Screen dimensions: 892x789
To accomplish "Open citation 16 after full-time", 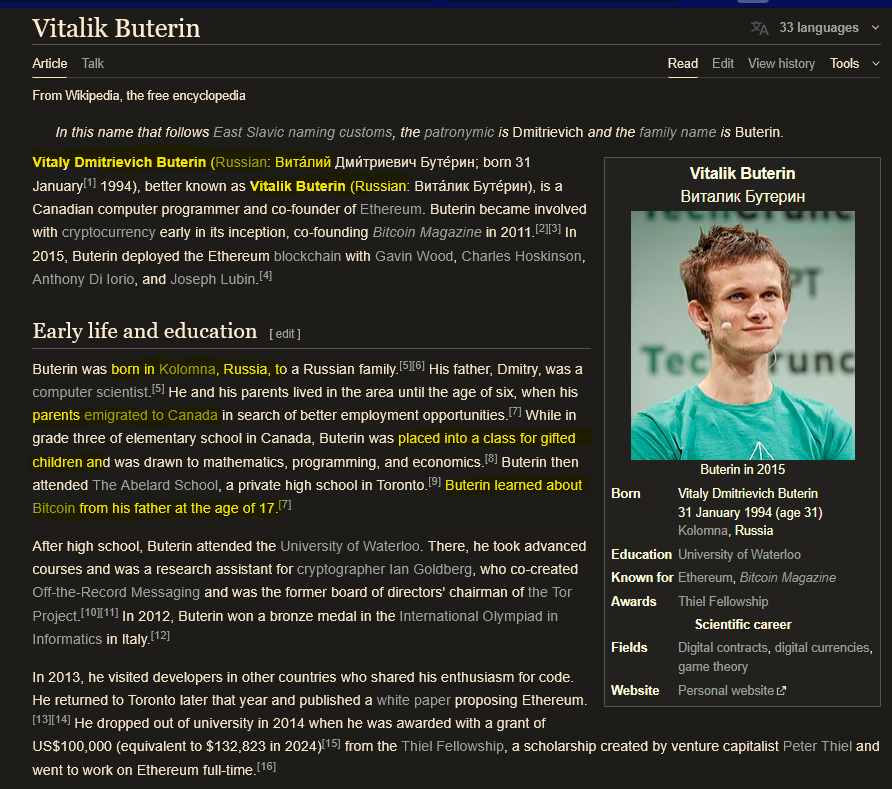I will [x=266, y=766].
